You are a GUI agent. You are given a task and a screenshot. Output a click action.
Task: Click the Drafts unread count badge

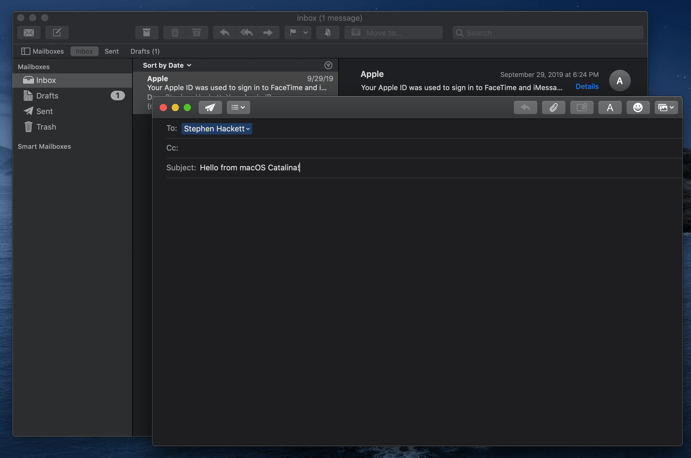tap(118, 96)
